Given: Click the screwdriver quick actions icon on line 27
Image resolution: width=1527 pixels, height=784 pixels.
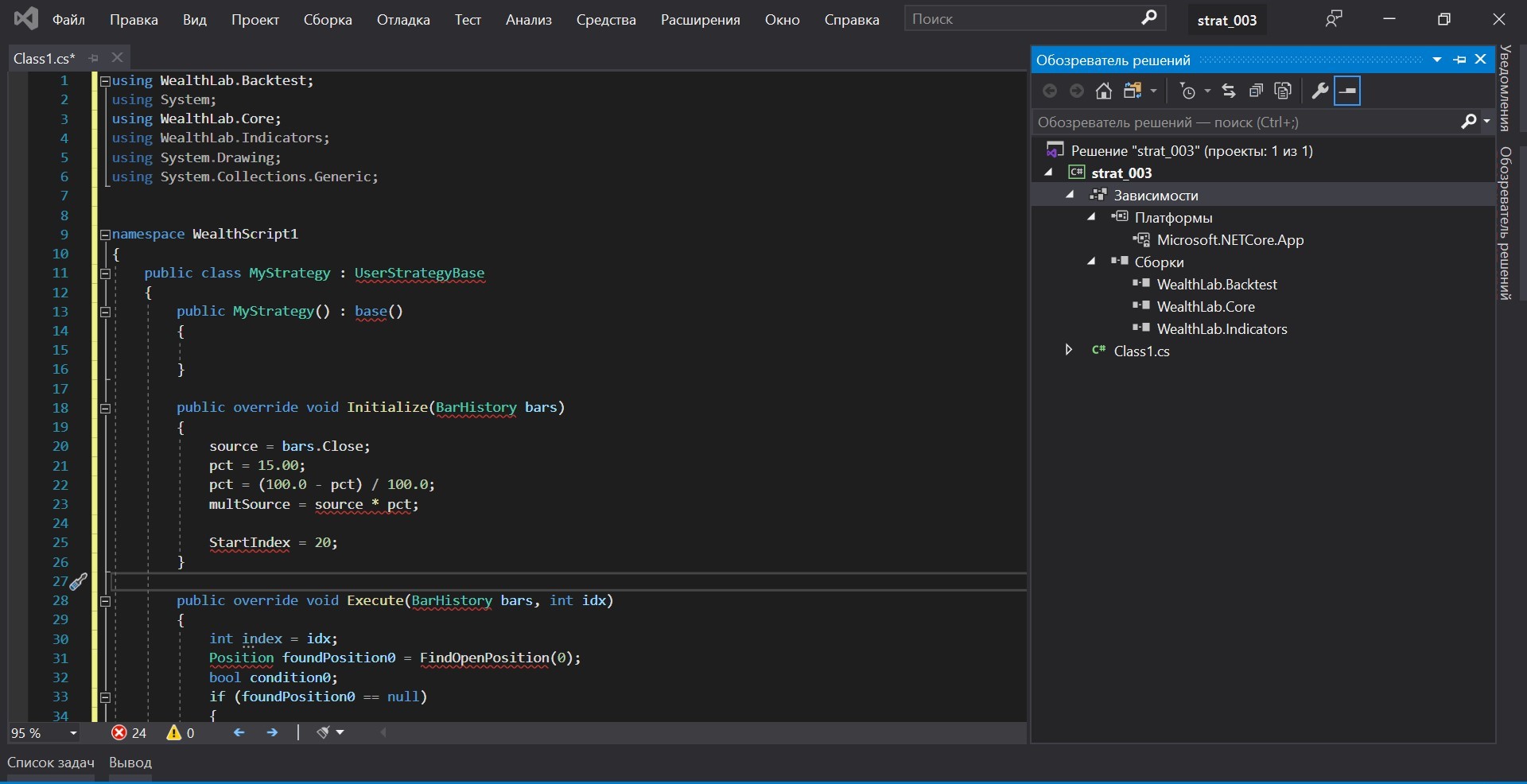Looking at the screenshot, I should [78, 582].
